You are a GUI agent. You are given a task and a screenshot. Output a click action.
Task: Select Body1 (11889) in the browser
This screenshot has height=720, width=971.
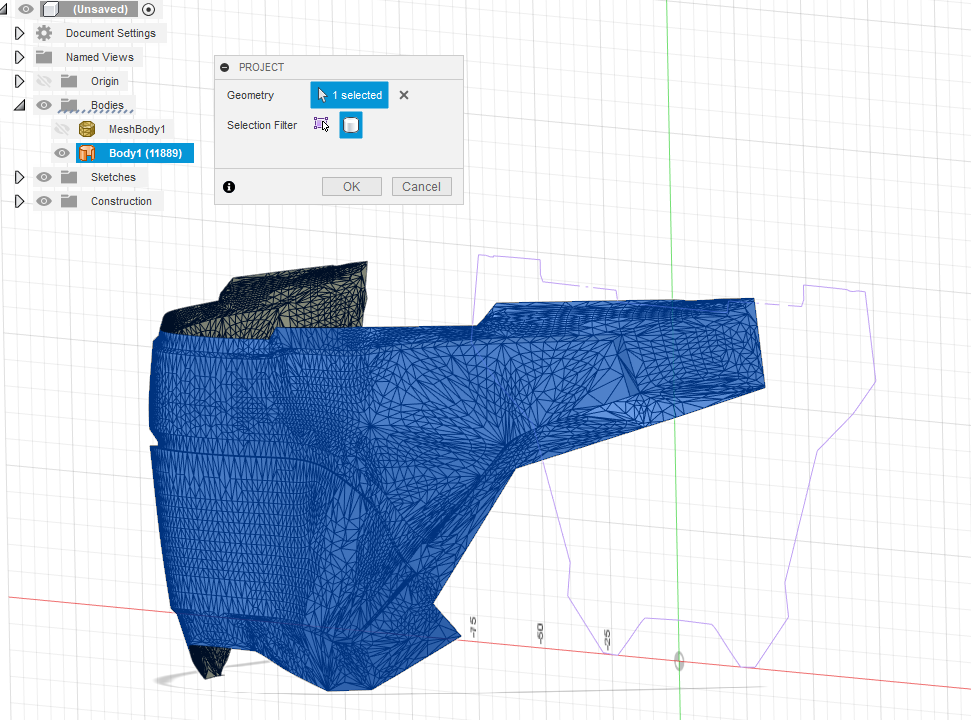[x=146, y=153]
